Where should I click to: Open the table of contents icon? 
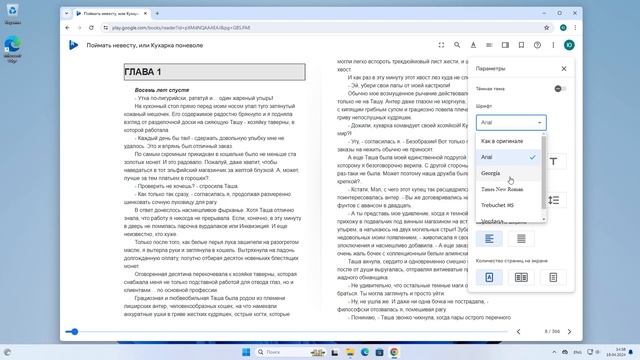click(x=489, y=45)
